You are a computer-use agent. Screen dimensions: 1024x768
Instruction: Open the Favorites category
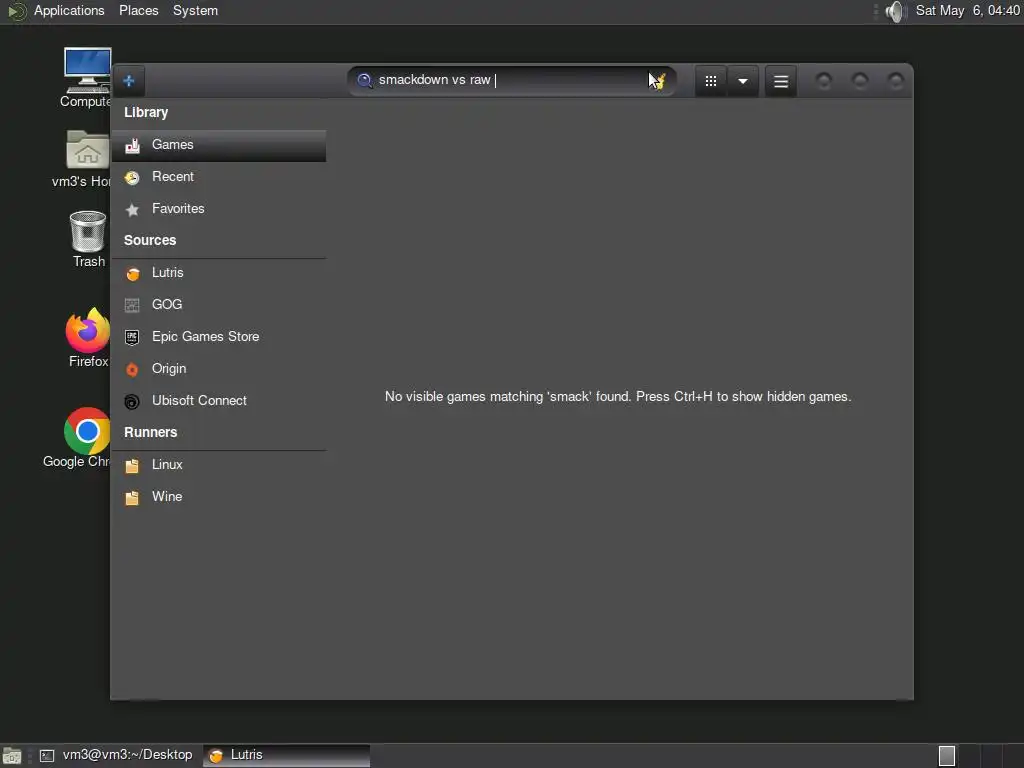tap(219, 209)
